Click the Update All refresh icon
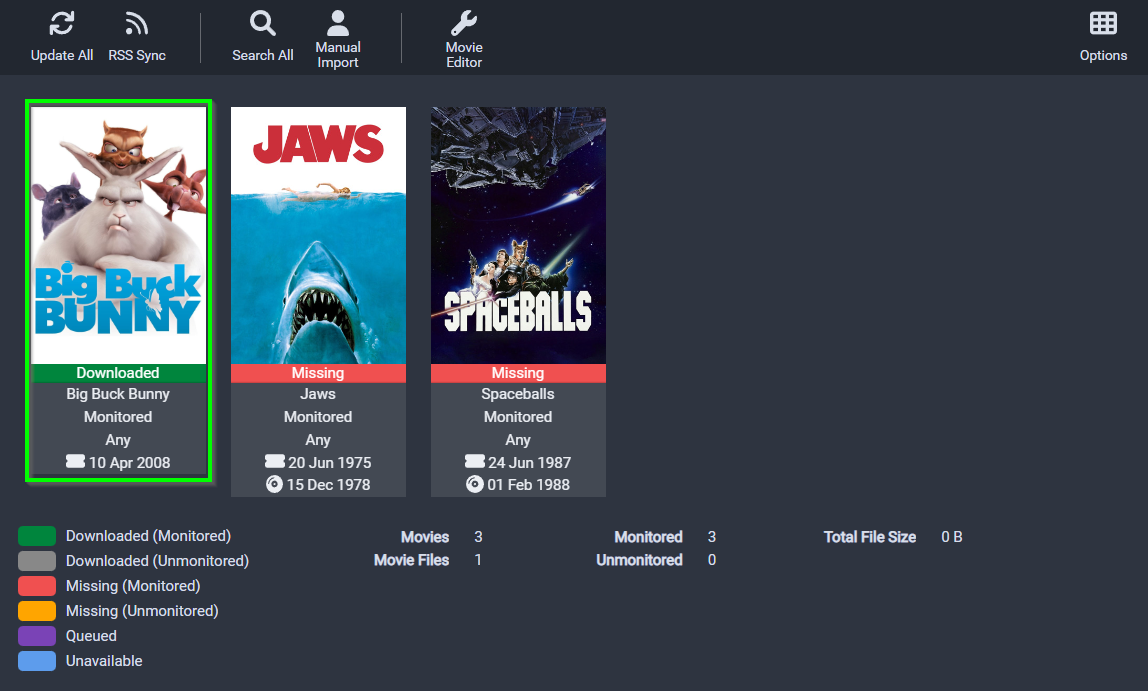The height and width of the screenshot is (691, 1148). pyautogui.click(x=62, y=24)
